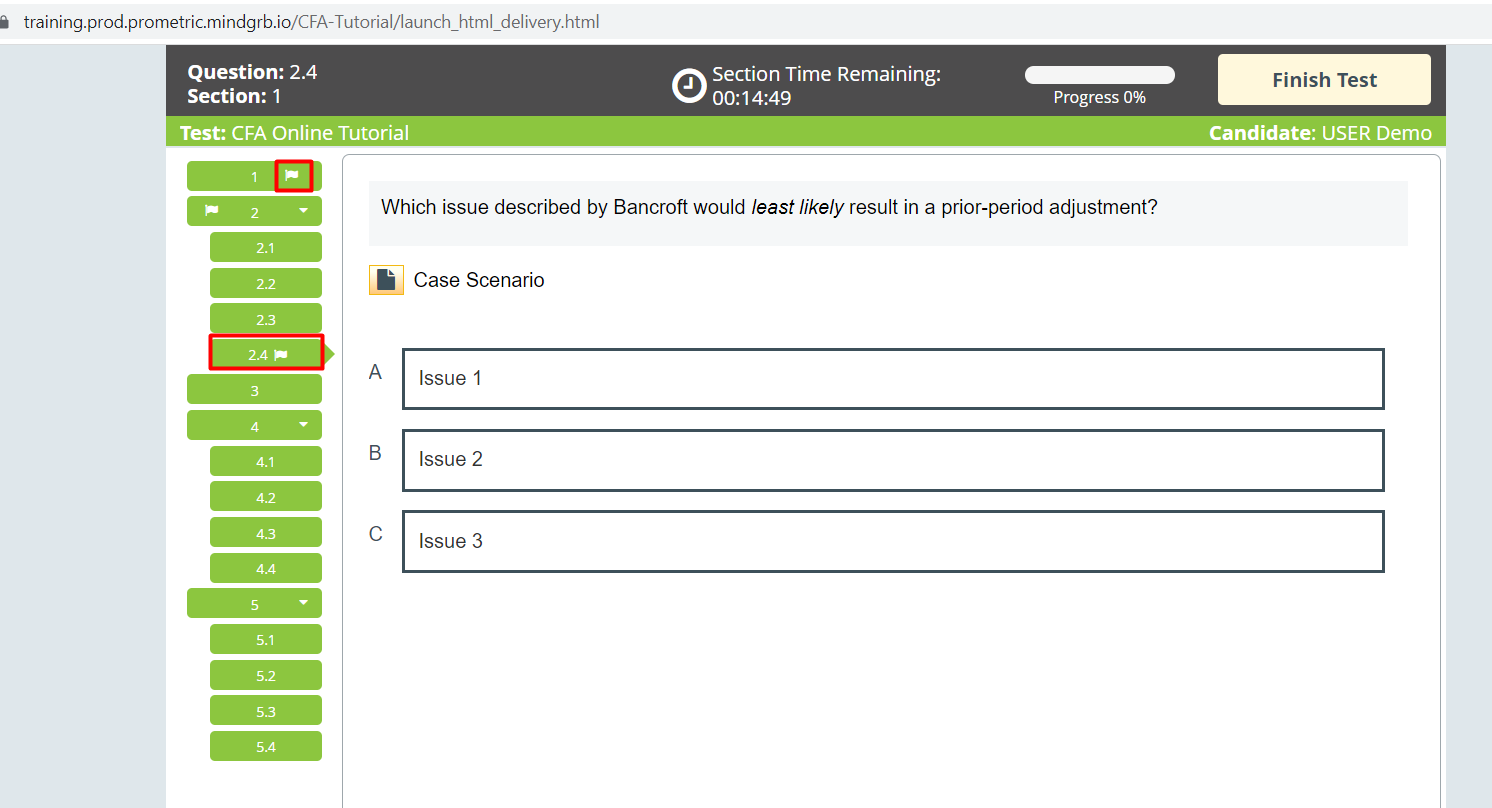Select answer option Issue 1
This screenshot has height=808, width=1492.
[892, 379]
